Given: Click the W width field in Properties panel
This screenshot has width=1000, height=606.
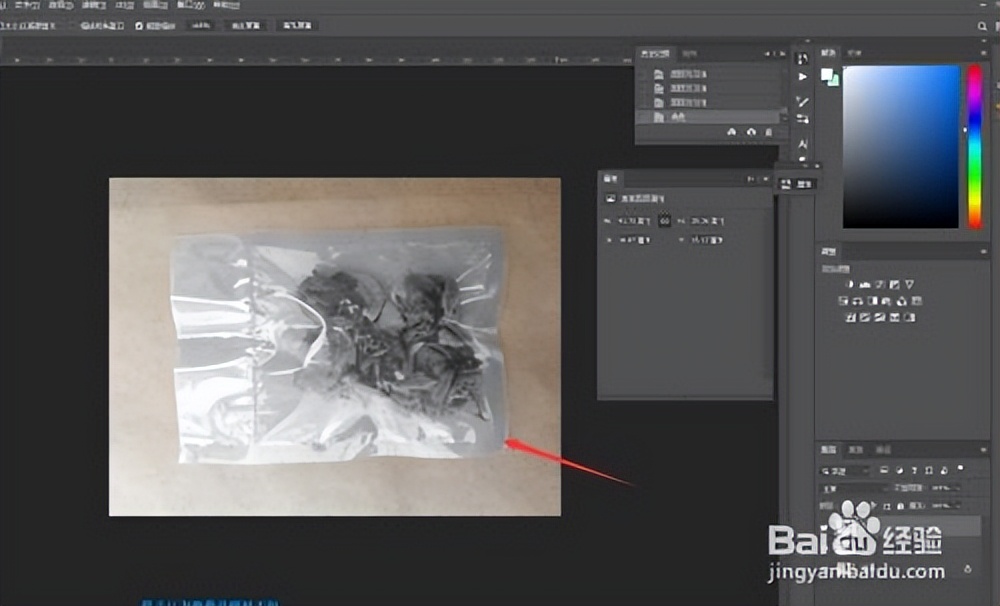Looking at the screenshot, I should [634, 221].
